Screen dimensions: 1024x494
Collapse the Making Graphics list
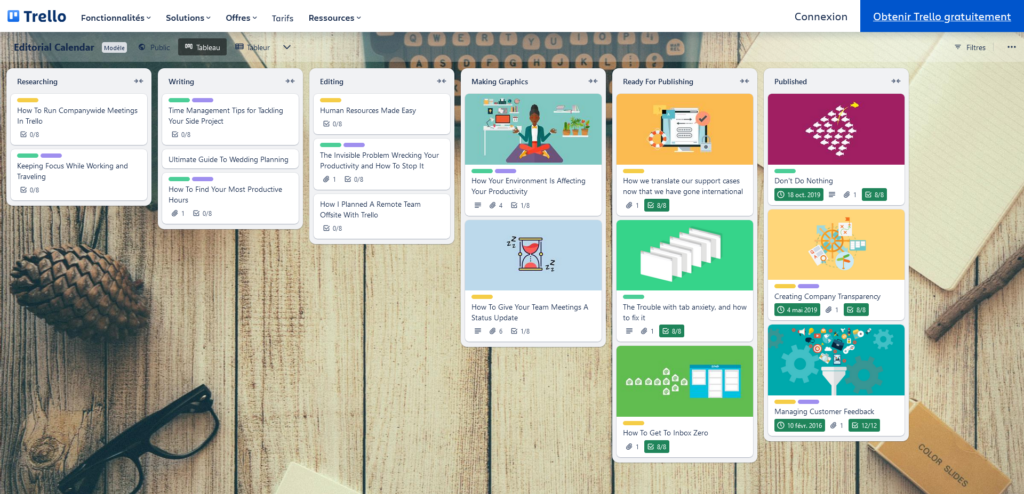(593, 81)
